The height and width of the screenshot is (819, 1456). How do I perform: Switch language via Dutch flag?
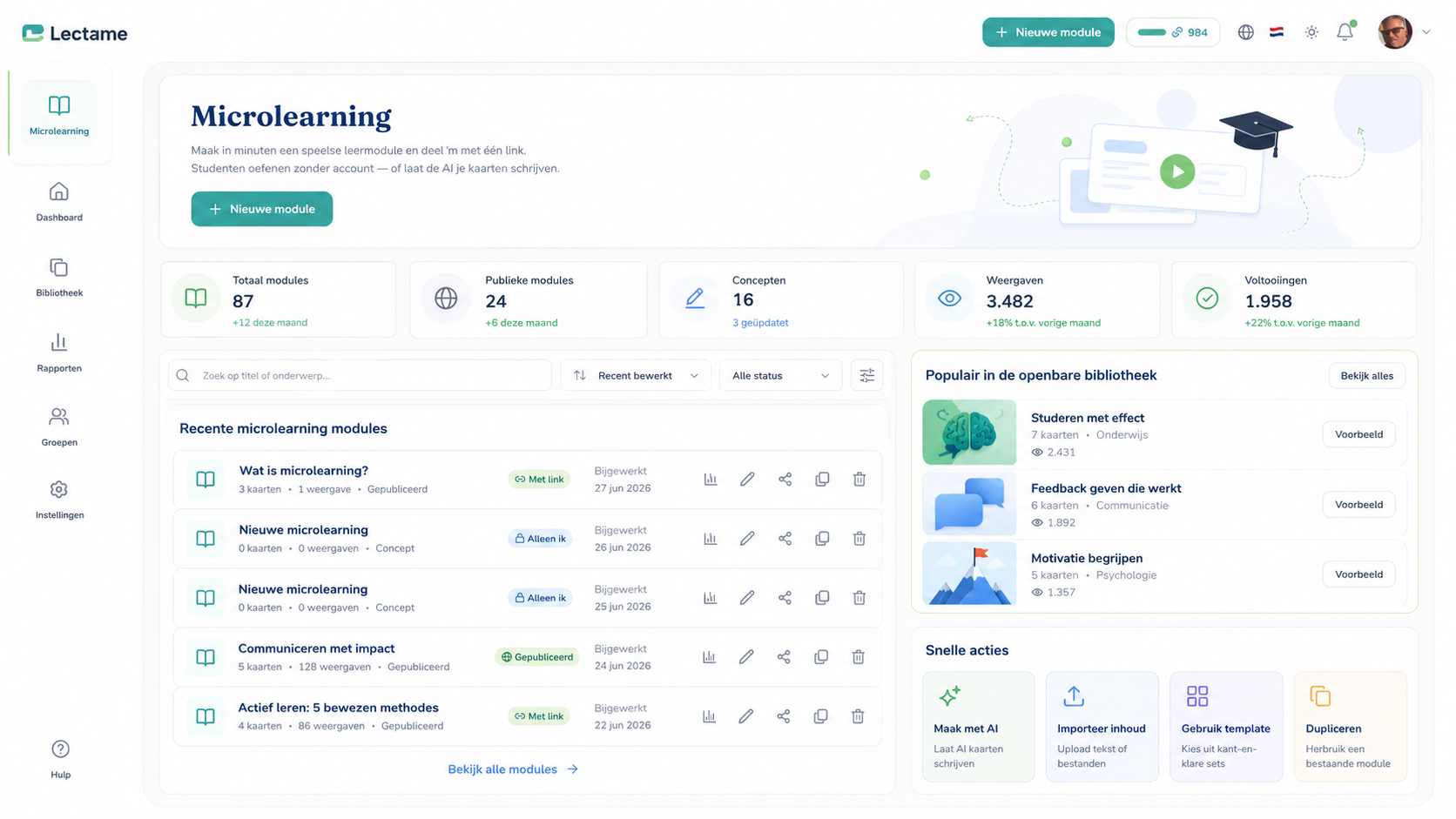(1277, 32)
